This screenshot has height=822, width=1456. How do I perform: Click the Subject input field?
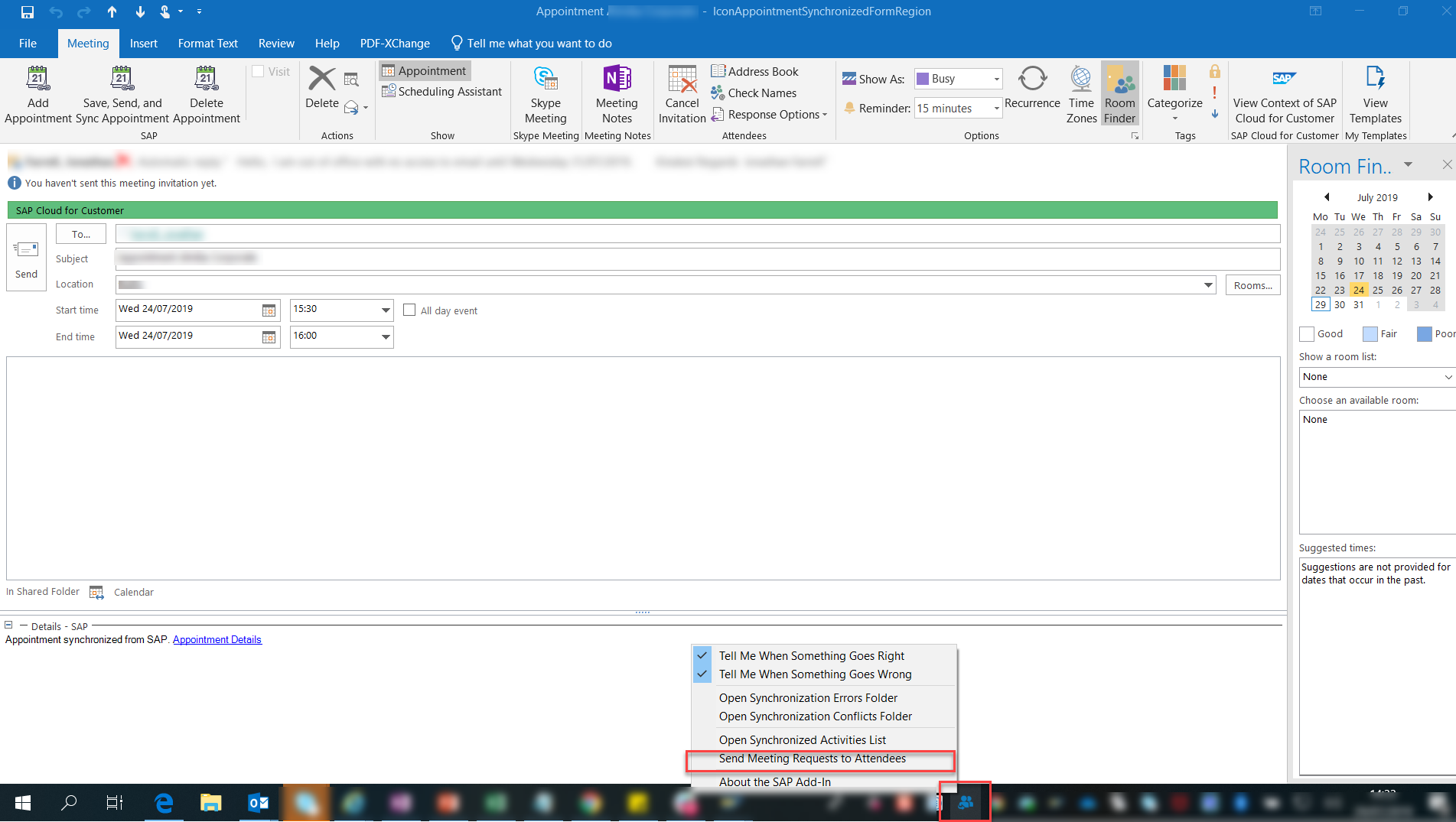[x=698, y=258]
